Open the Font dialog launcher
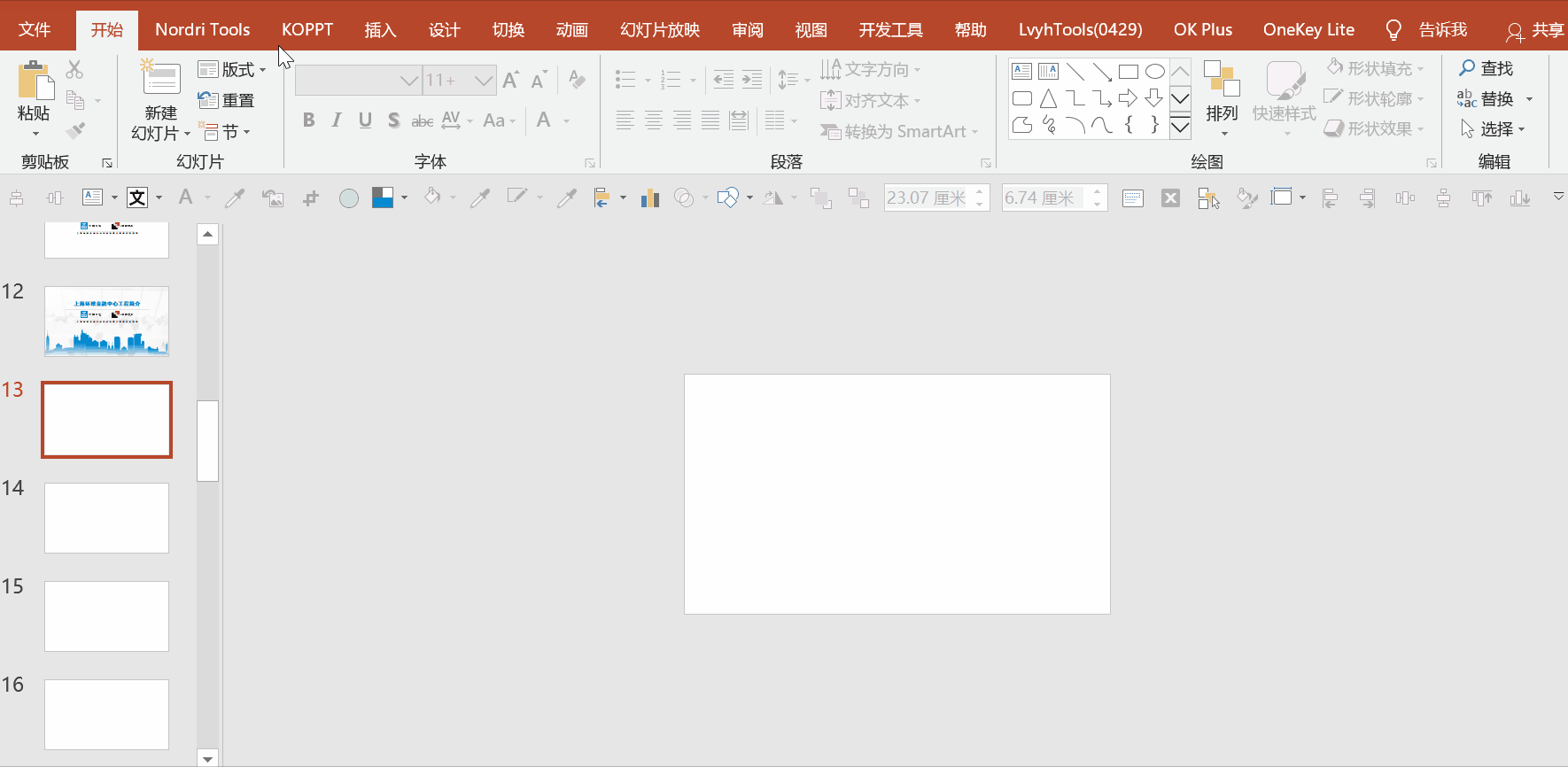The width and height of the screenshot is (1568, 767). pos(589,163)
